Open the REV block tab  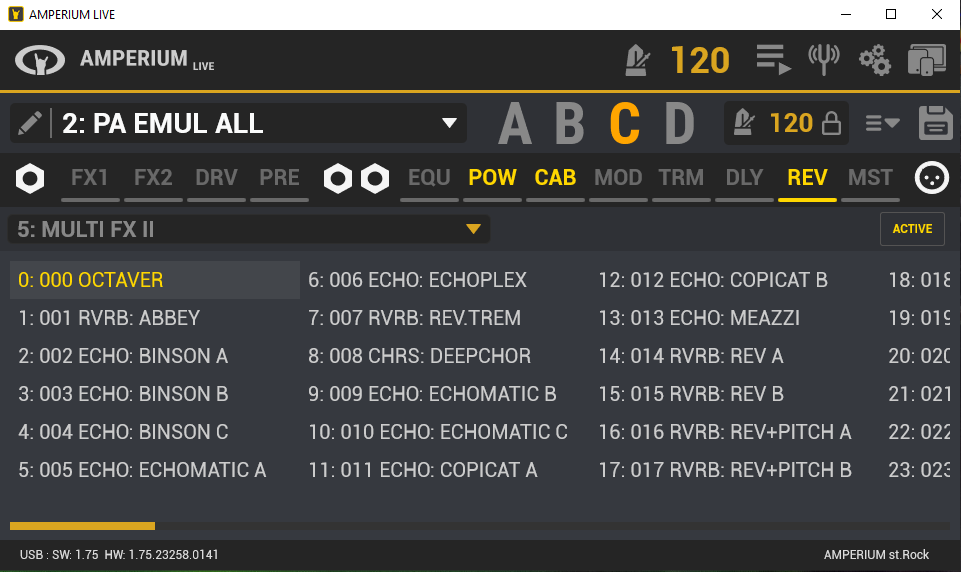(807, 178)
